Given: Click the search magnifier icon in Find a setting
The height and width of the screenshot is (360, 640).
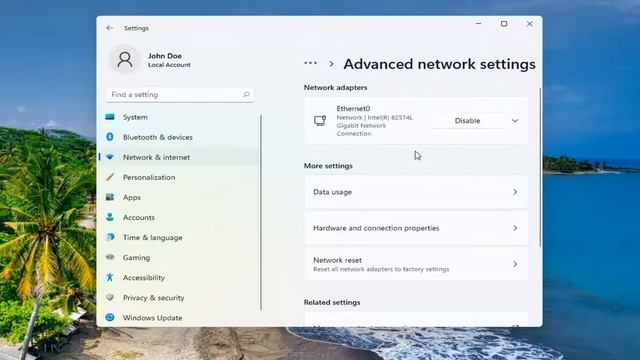Looking at the screenshot, I should pyautogui.click(x=246, y=94).
